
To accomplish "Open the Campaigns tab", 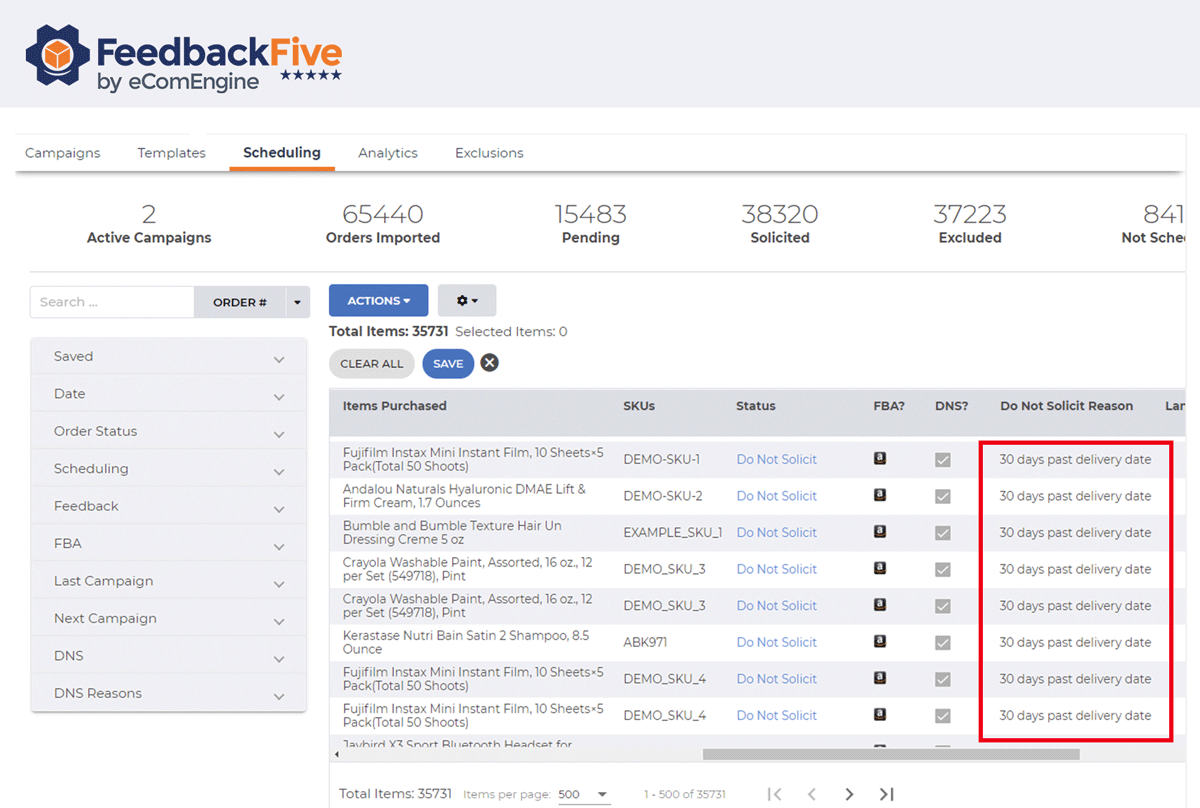I will (62, 153).
